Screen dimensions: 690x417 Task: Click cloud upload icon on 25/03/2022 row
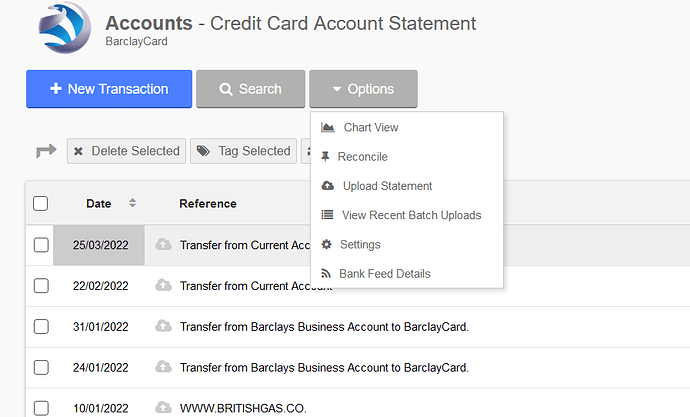163,244
